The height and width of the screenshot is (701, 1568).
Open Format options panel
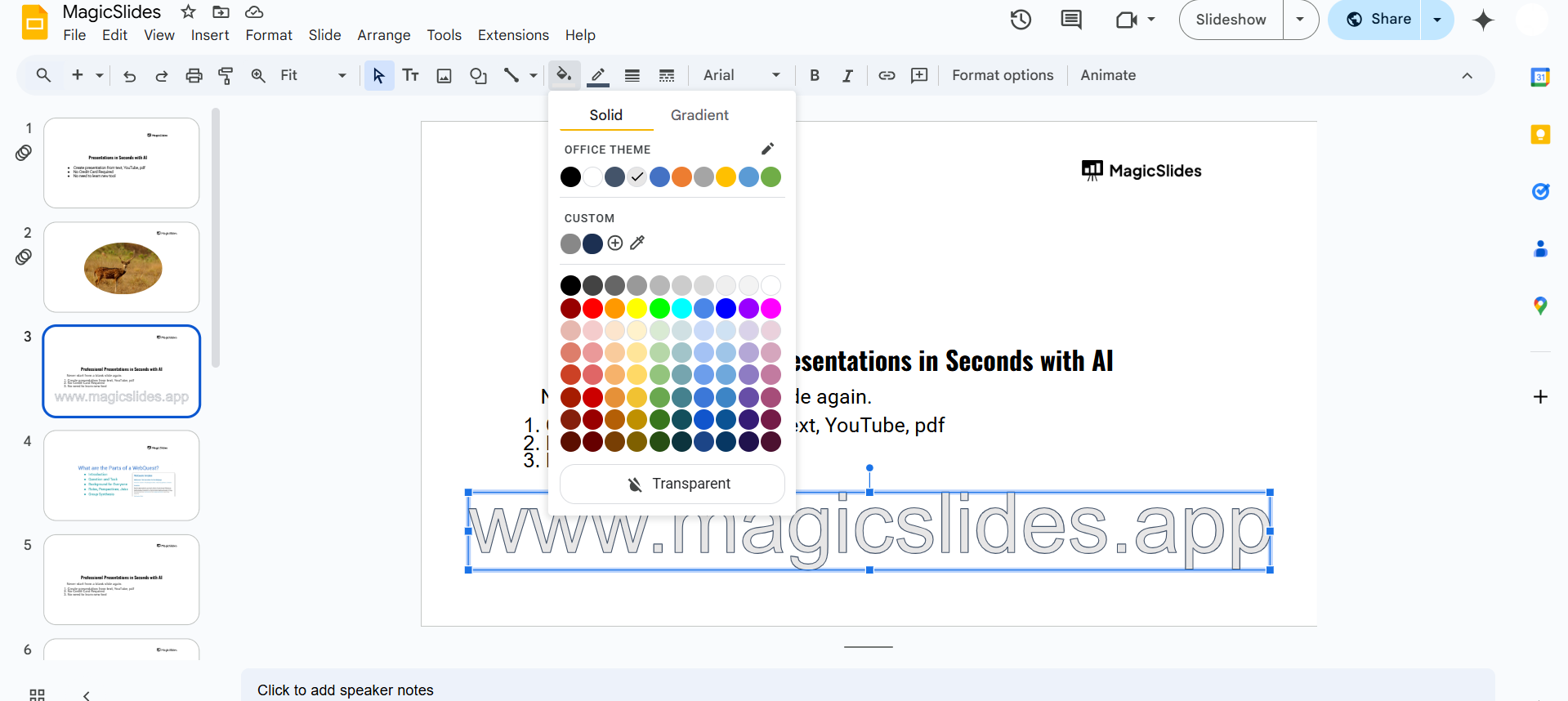pos(1003,75)
